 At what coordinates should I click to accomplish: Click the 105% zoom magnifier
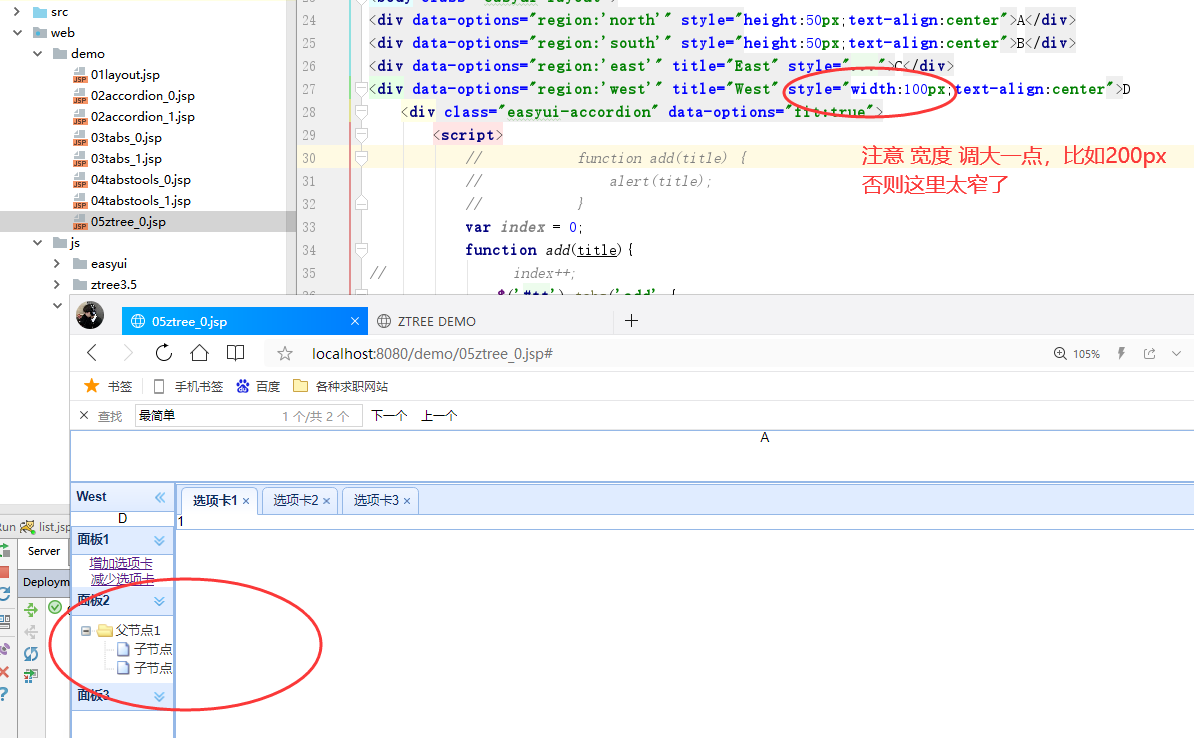(1060, 353)
